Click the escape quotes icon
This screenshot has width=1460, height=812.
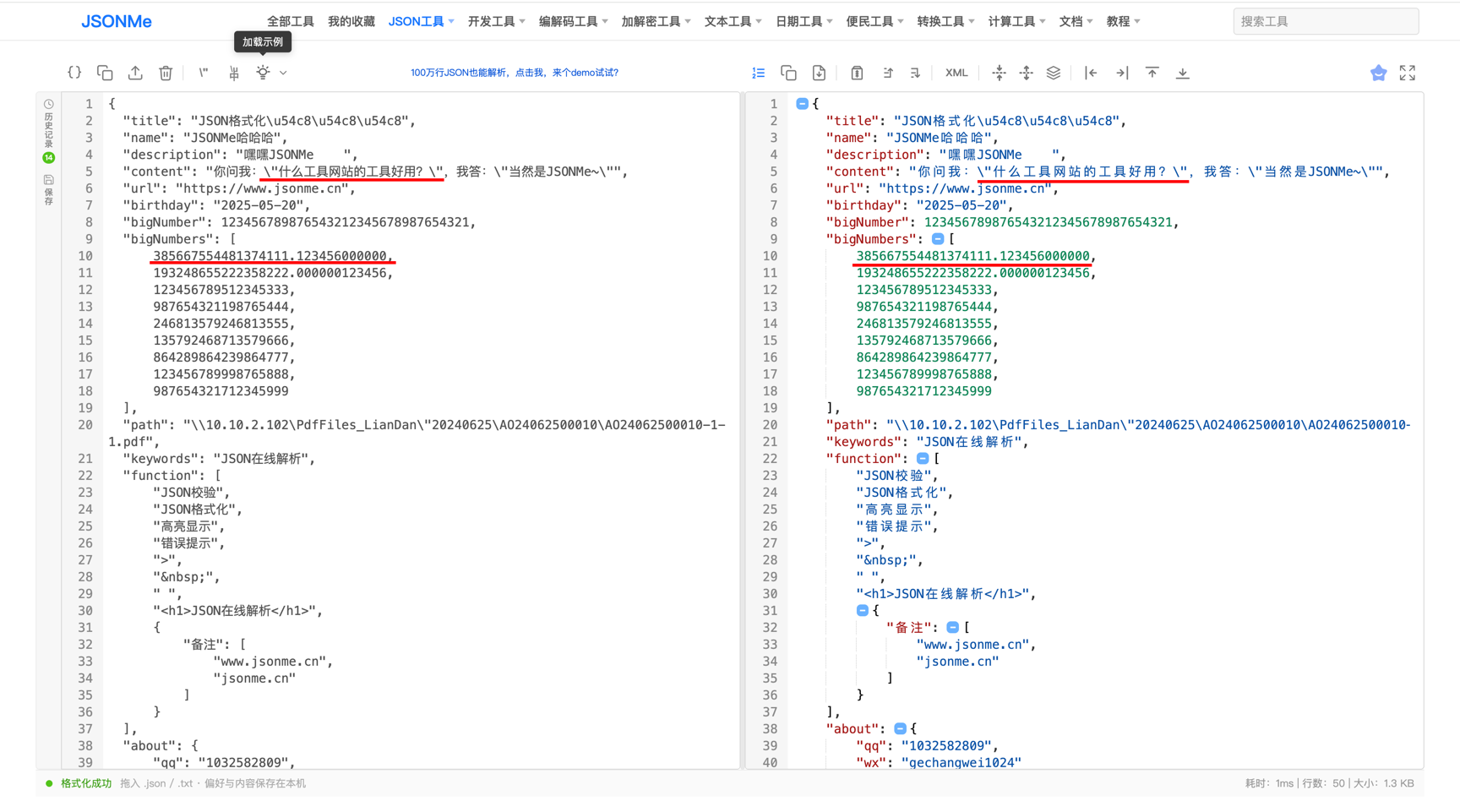pos(204,73)
